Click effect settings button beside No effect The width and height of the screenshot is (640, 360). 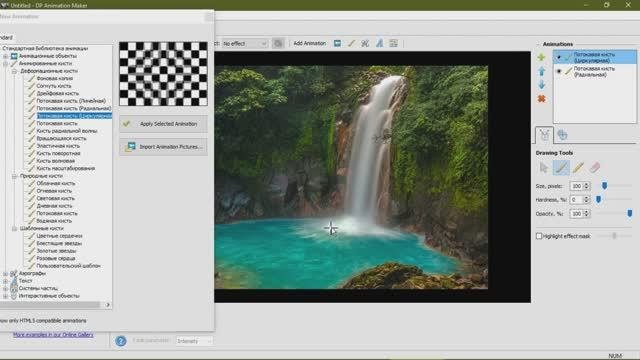click(x=278, y=43)
